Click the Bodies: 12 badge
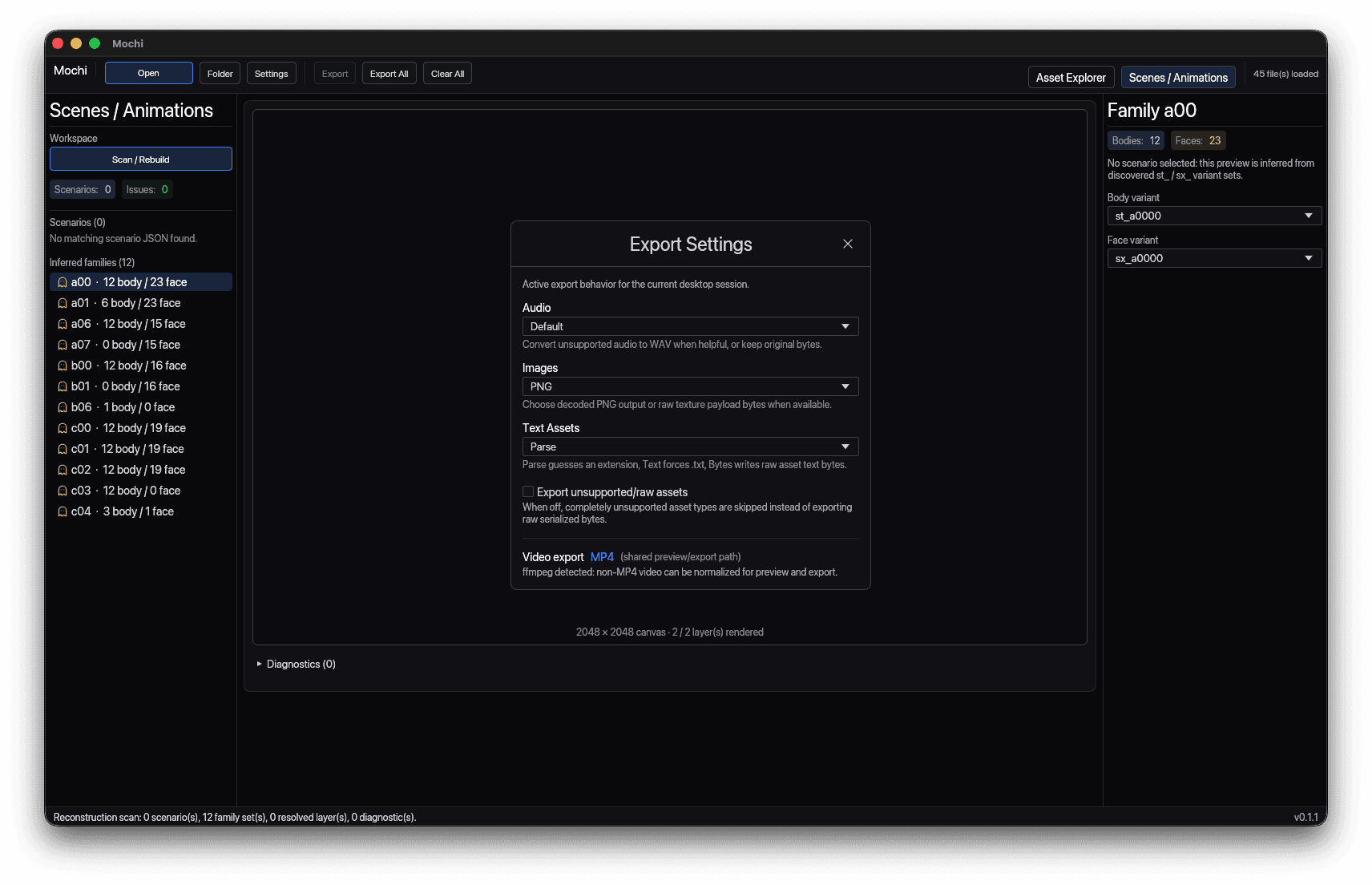This screenshot has width=1372, height=885. tap(1136, 140)
